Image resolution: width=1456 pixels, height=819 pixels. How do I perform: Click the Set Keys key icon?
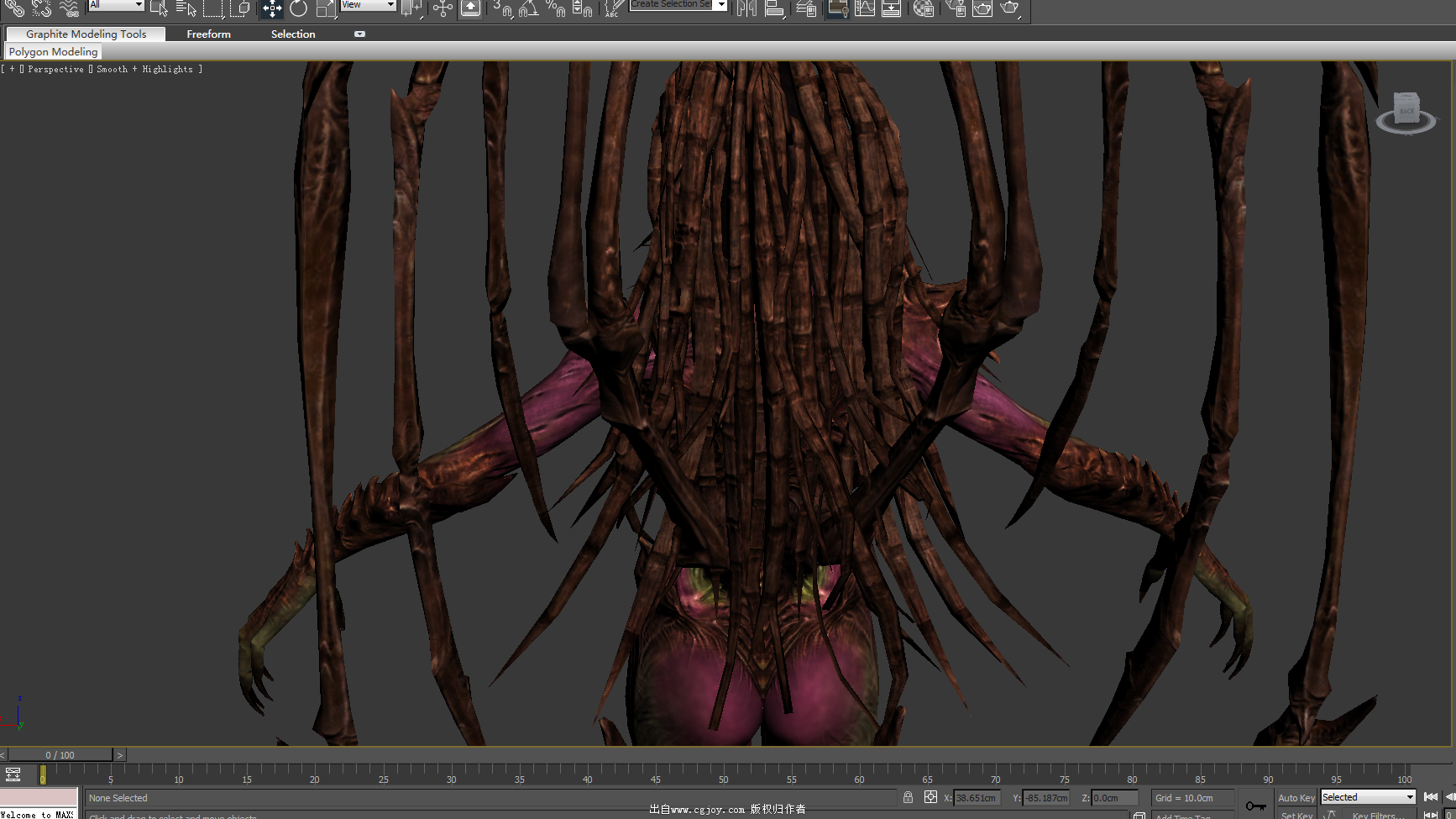[1256, 806]
